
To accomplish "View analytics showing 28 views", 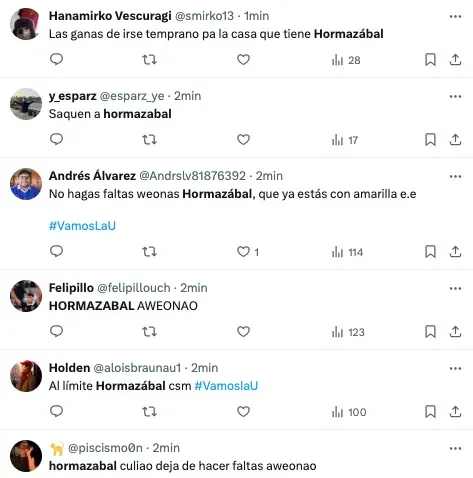I will click(x=346, y=60).
